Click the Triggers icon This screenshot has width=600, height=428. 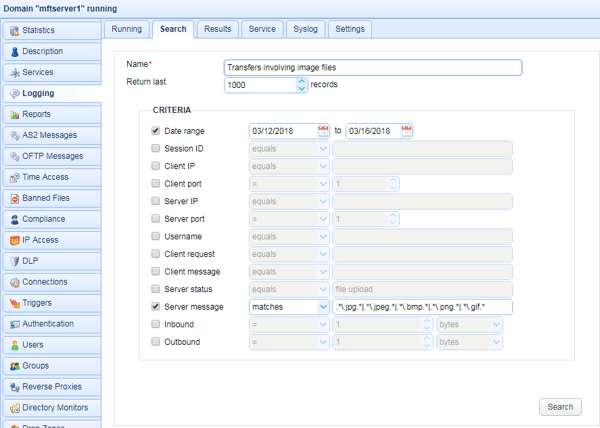coord(15,303)
